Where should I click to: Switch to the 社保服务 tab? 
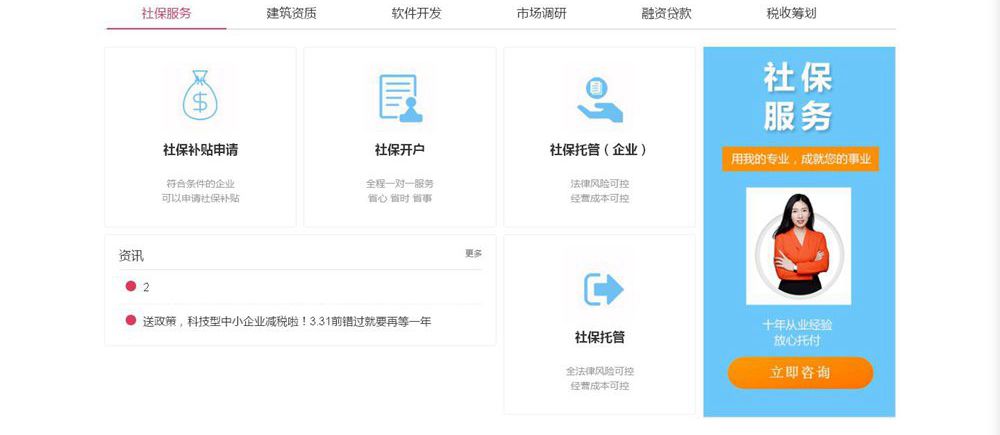coord(166,14)
